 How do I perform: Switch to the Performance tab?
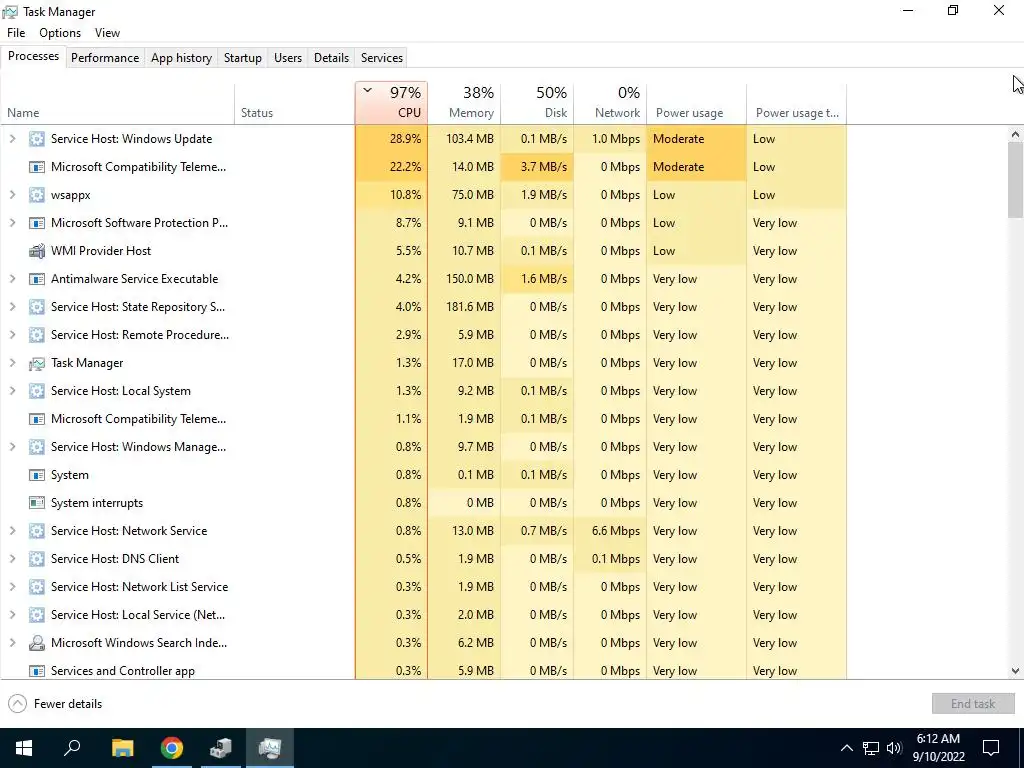105,57
